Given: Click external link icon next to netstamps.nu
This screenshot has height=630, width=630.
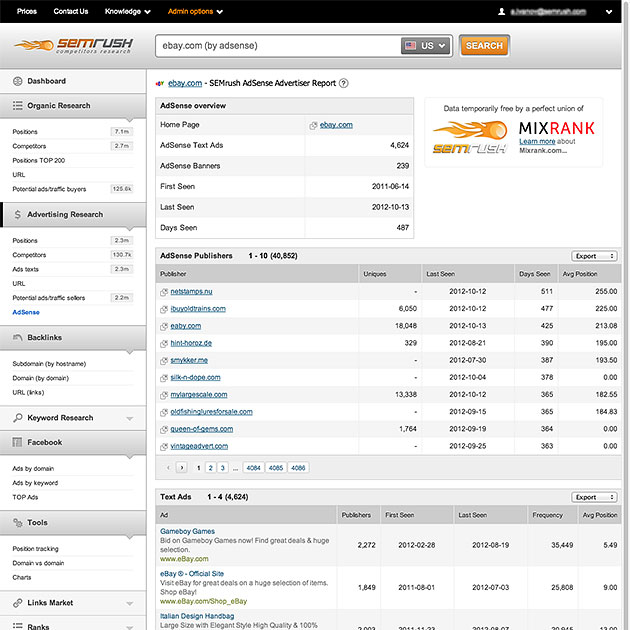Looking at the screenshot, I should 164,292.
